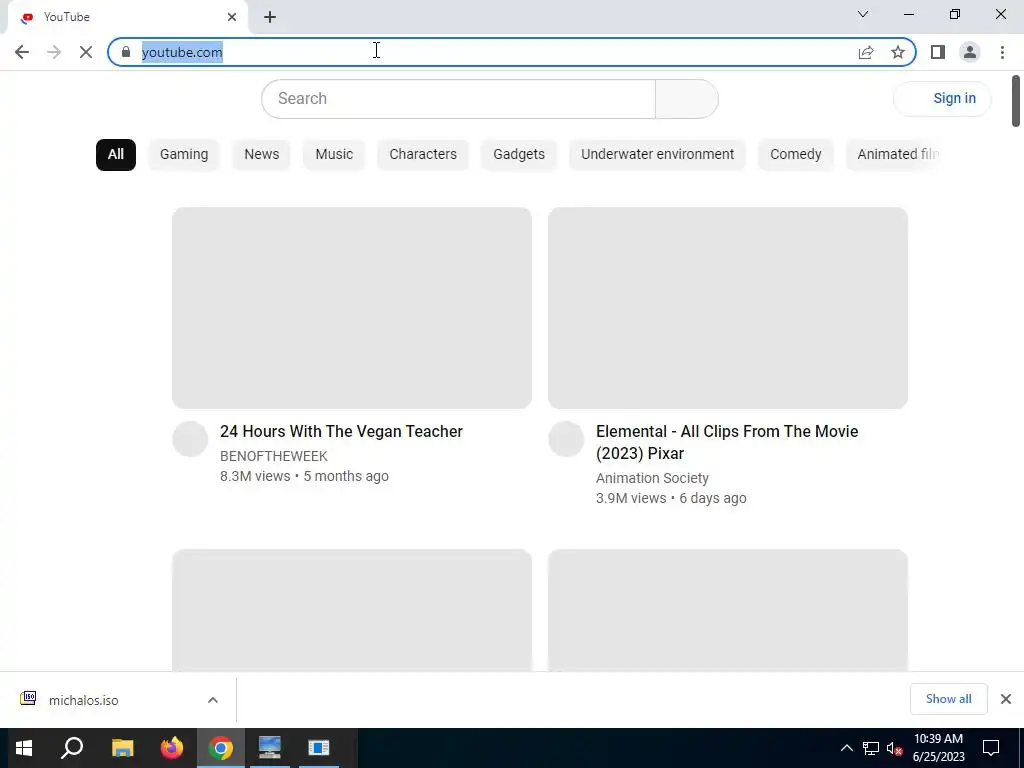The height and width of the screenshot is (768, 1024).
Task: Launch Firefox from taskbar
Action: pyautogui.click(x=172, y=748)
